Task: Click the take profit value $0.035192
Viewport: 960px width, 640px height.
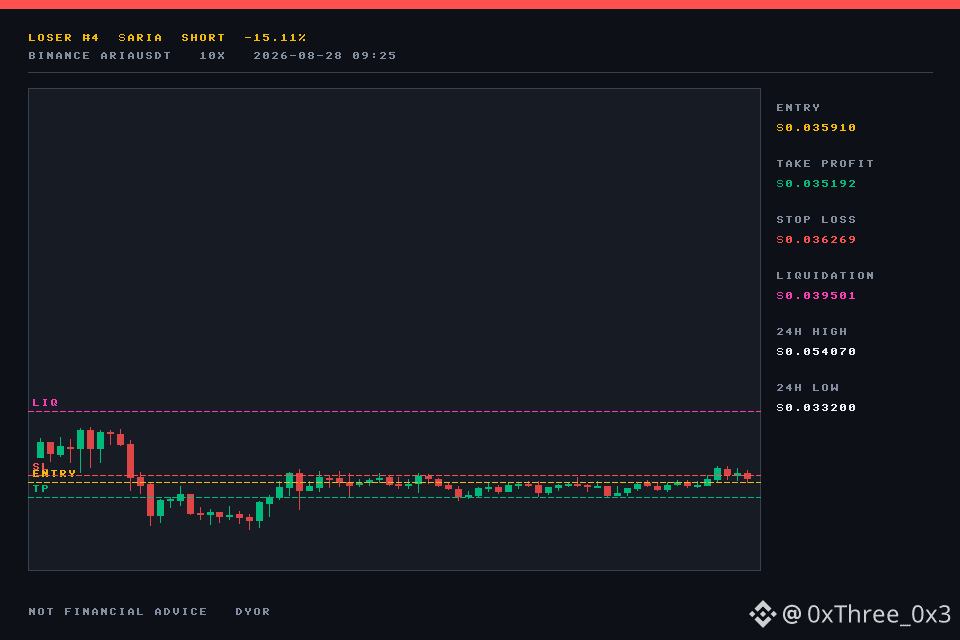Action: tap(816, 184)
